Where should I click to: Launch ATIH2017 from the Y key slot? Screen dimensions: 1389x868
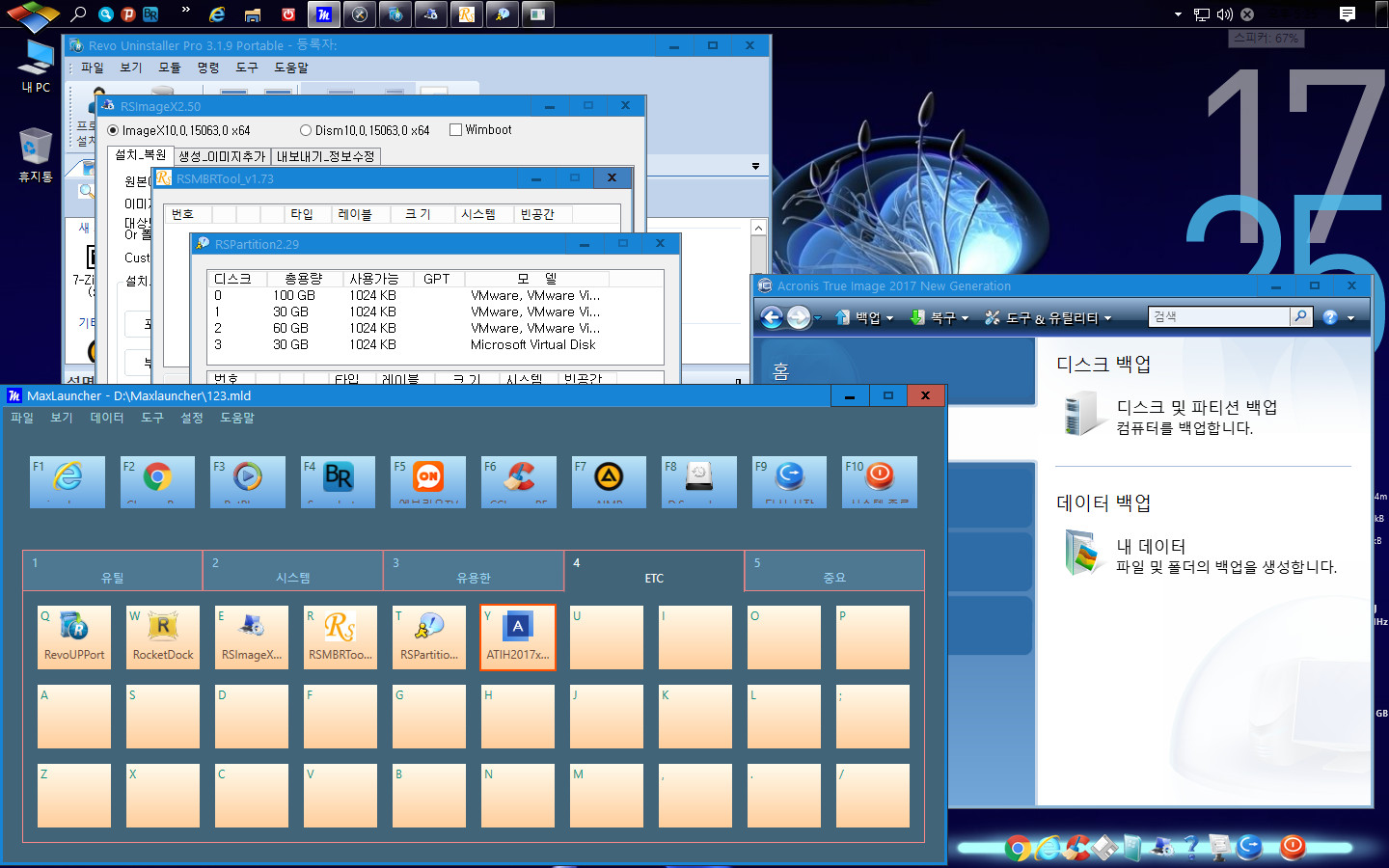click(518, 637)
